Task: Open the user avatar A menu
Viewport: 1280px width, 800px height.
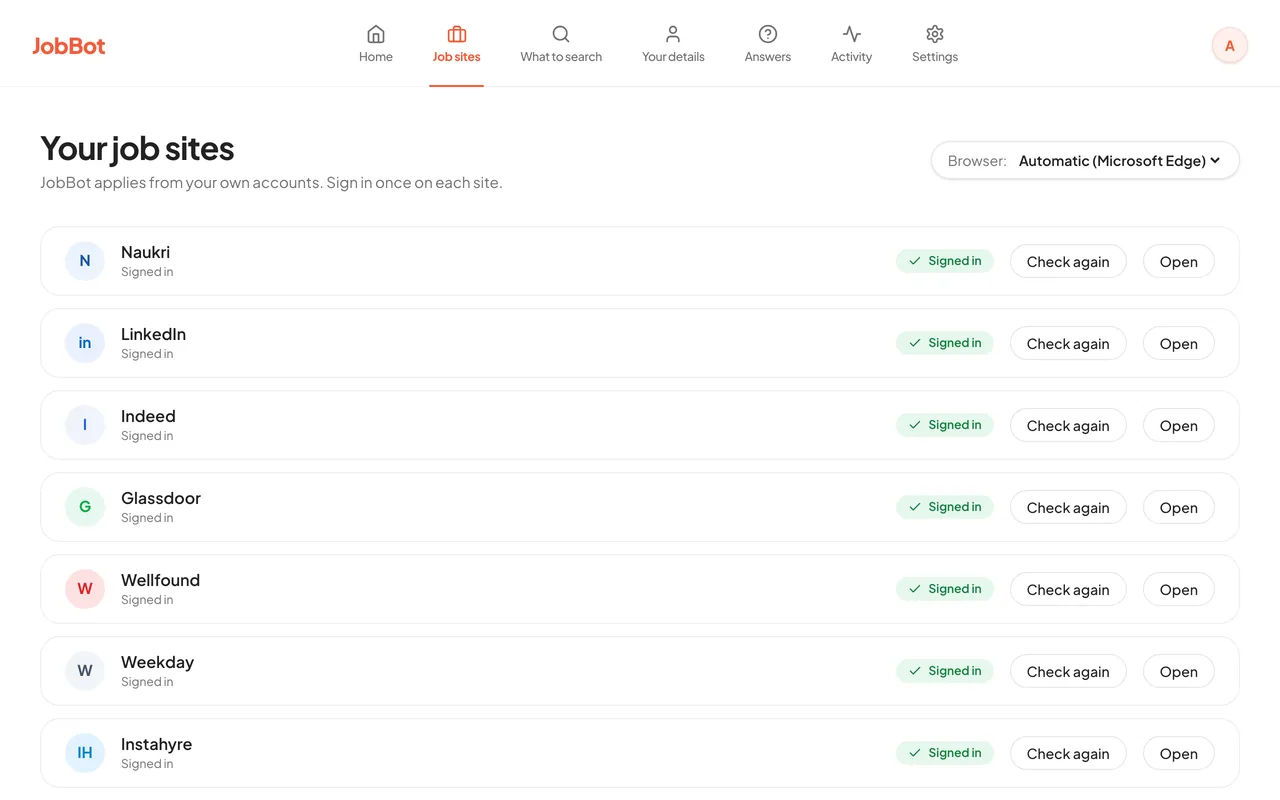Action: (1230, 45)
